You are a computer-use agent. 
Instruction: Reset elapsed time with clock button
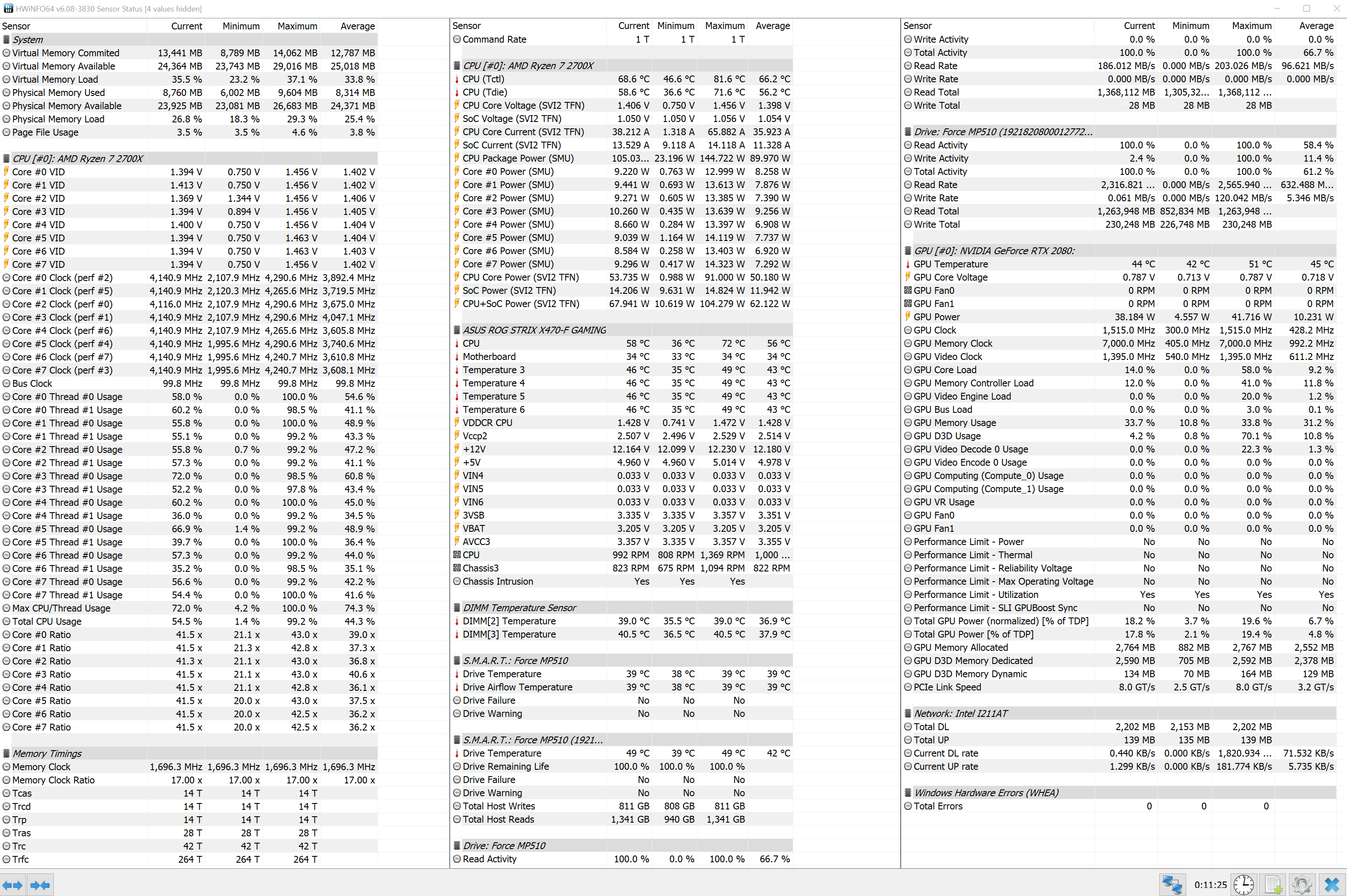tap(1243, 885)
